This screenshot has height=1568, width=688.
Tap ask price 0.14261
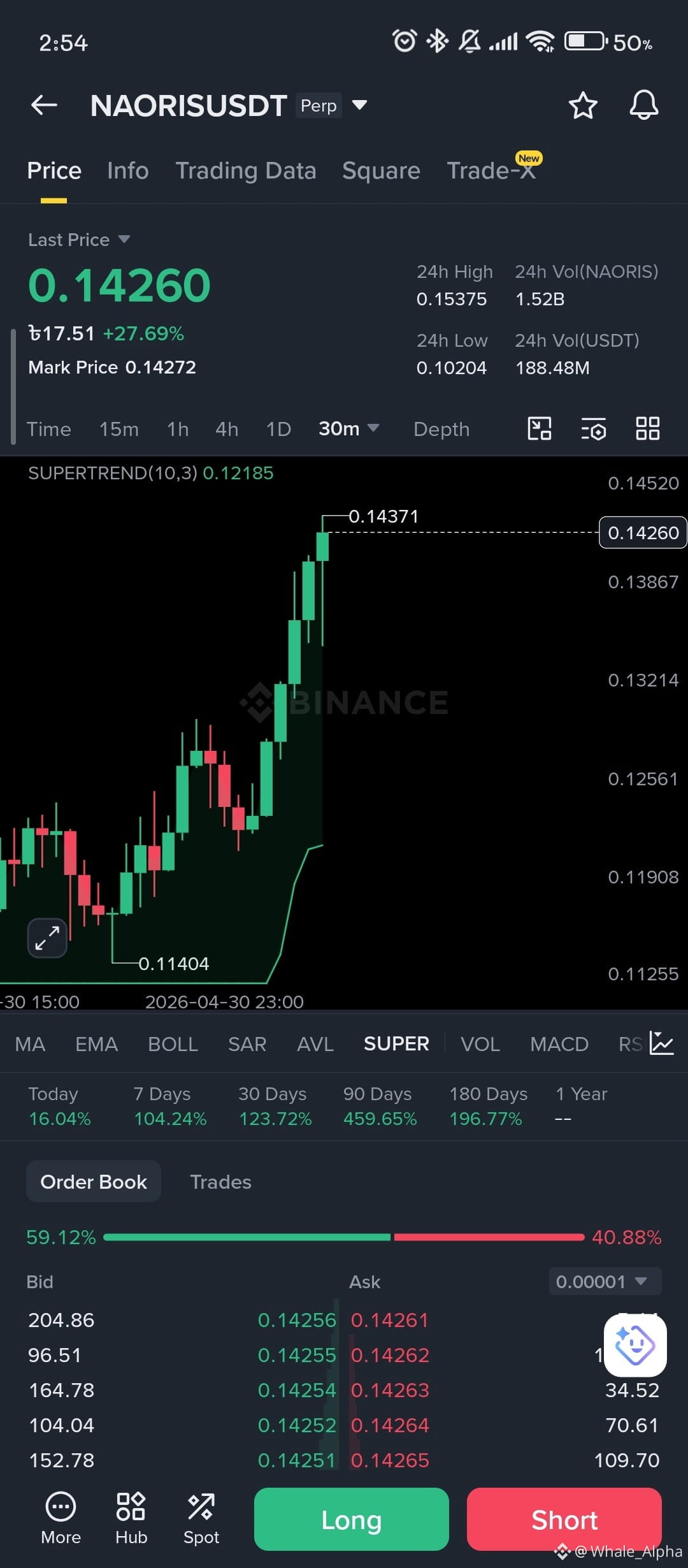tap(390, 1320)
